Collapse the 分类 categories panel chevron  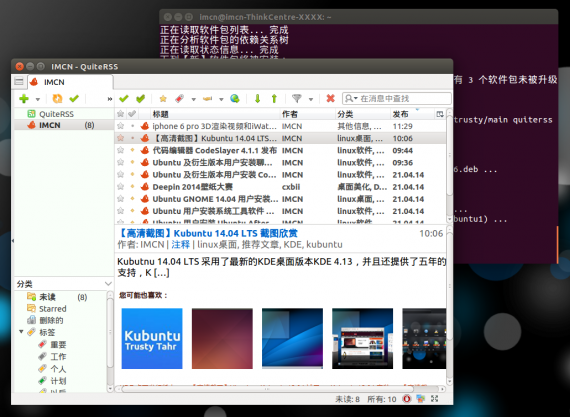pyautogui.click(x=108, y=284)
